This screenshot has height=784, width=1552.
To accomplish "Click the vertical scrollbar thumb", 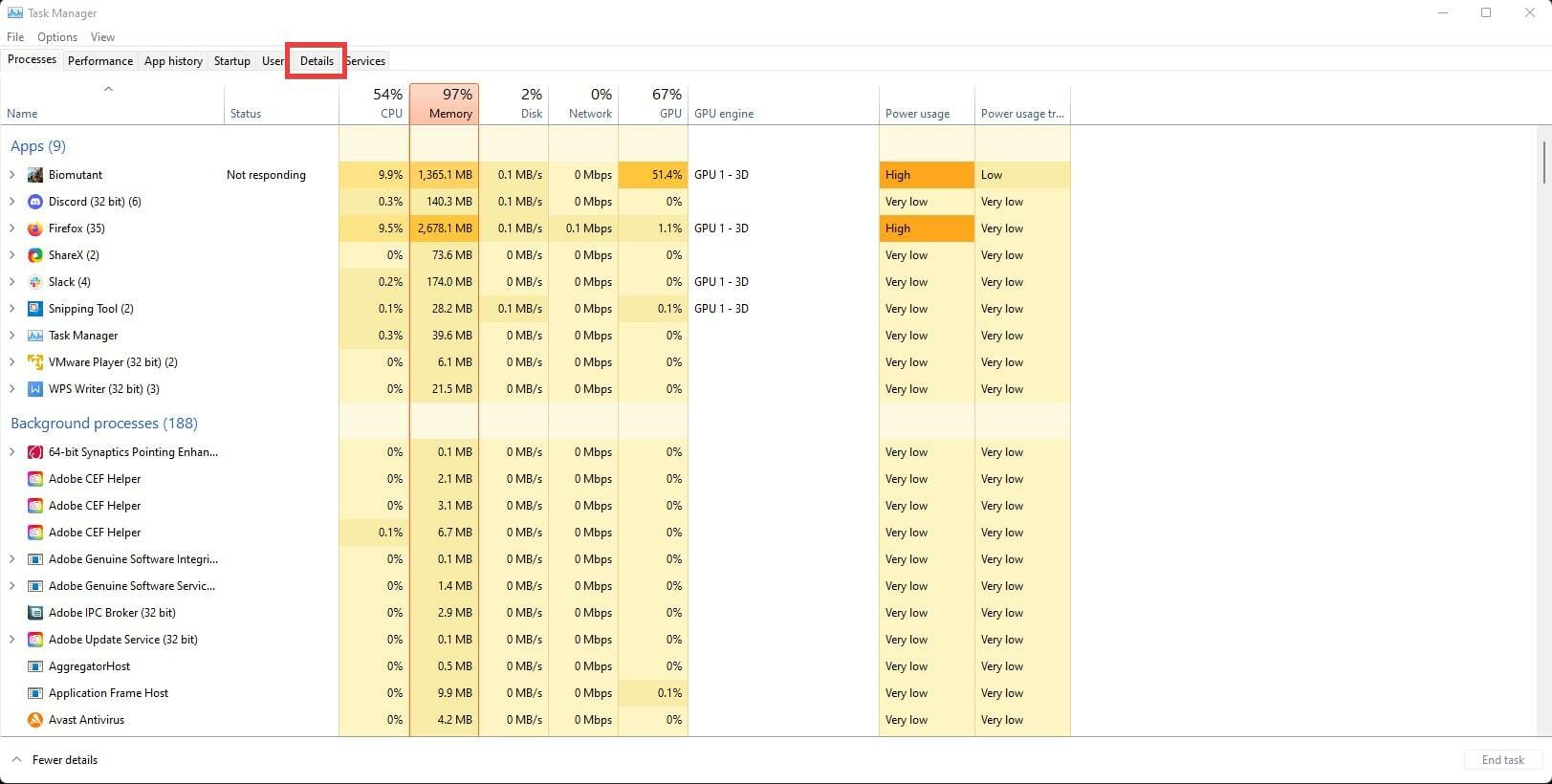I will [1543, 163].
